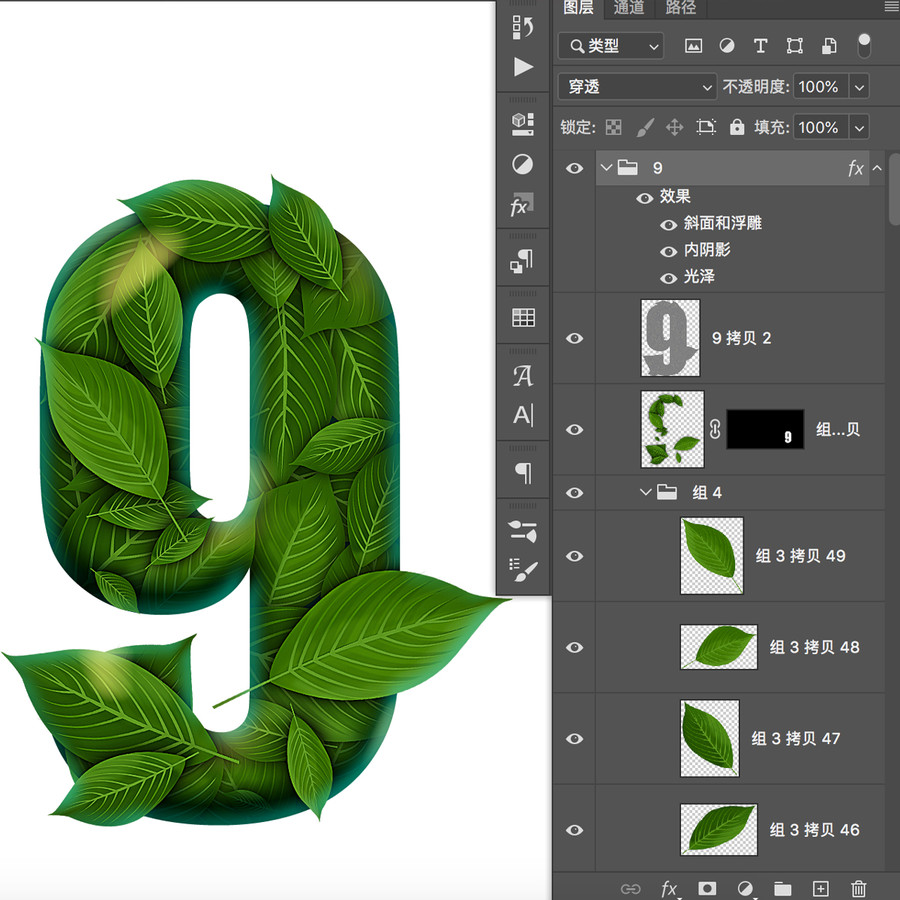
Task: Open the History panel icon
Action: coord(522,27)
